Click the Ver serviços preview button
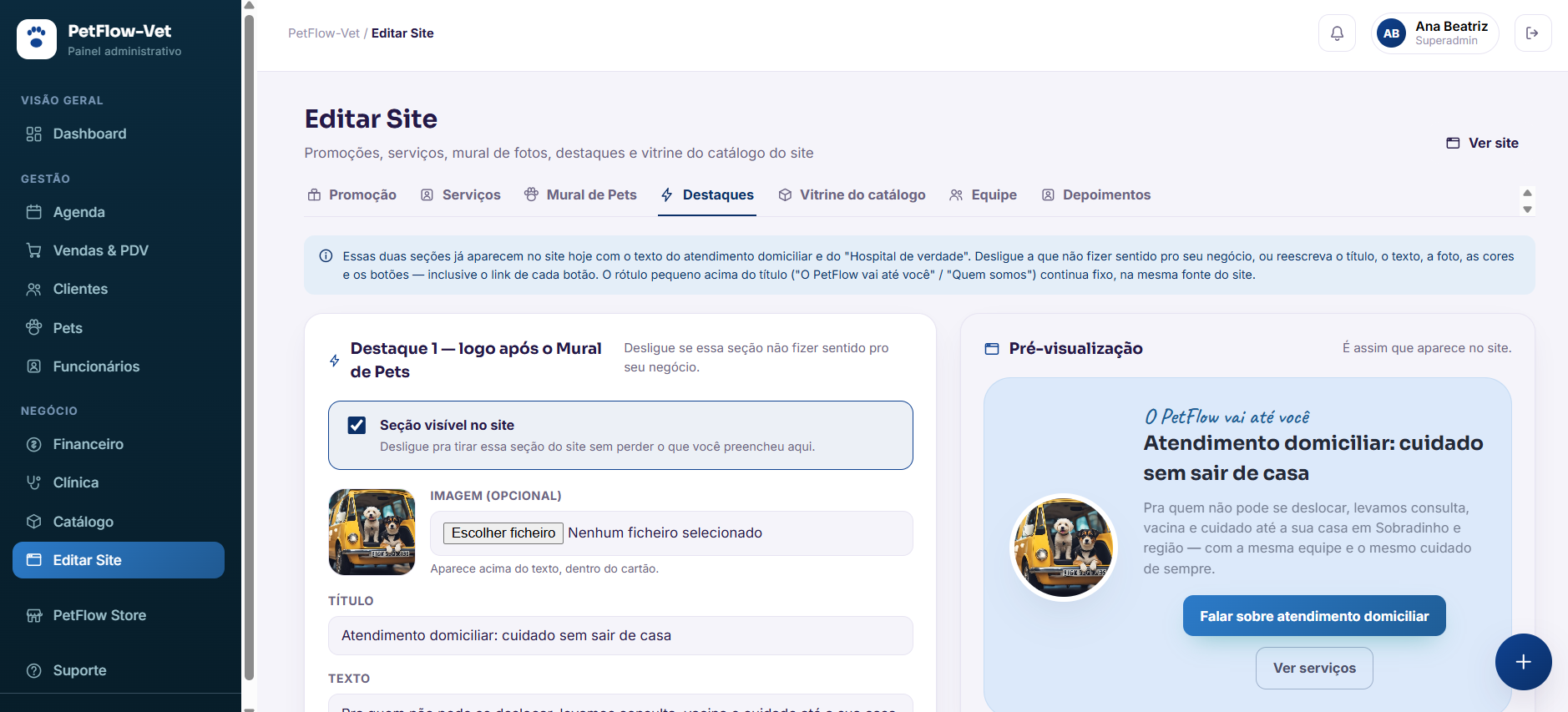Screen dimensions: 1568x712 (x=1314, y=668)
